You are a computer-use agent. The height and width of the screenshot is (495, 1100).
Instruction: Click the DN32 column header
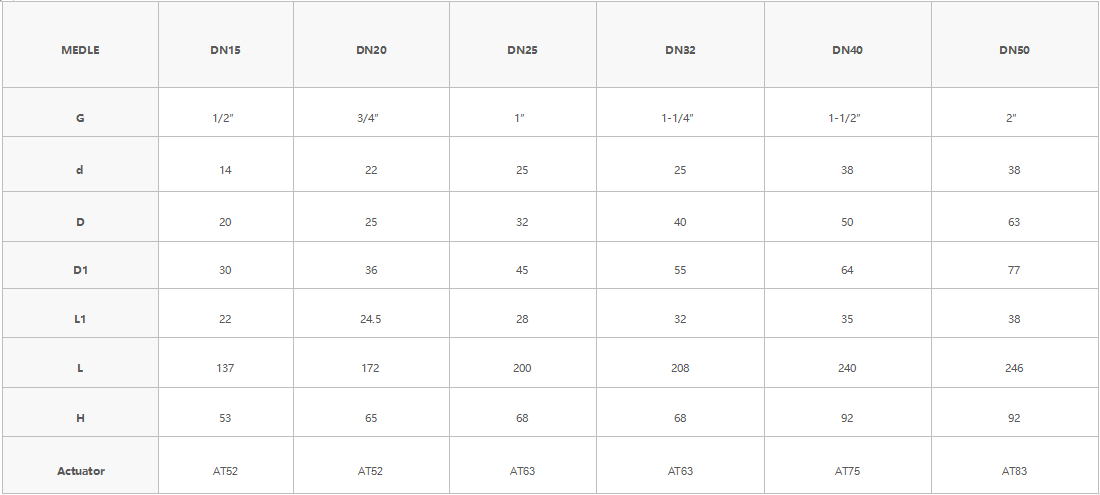[680, 50]
